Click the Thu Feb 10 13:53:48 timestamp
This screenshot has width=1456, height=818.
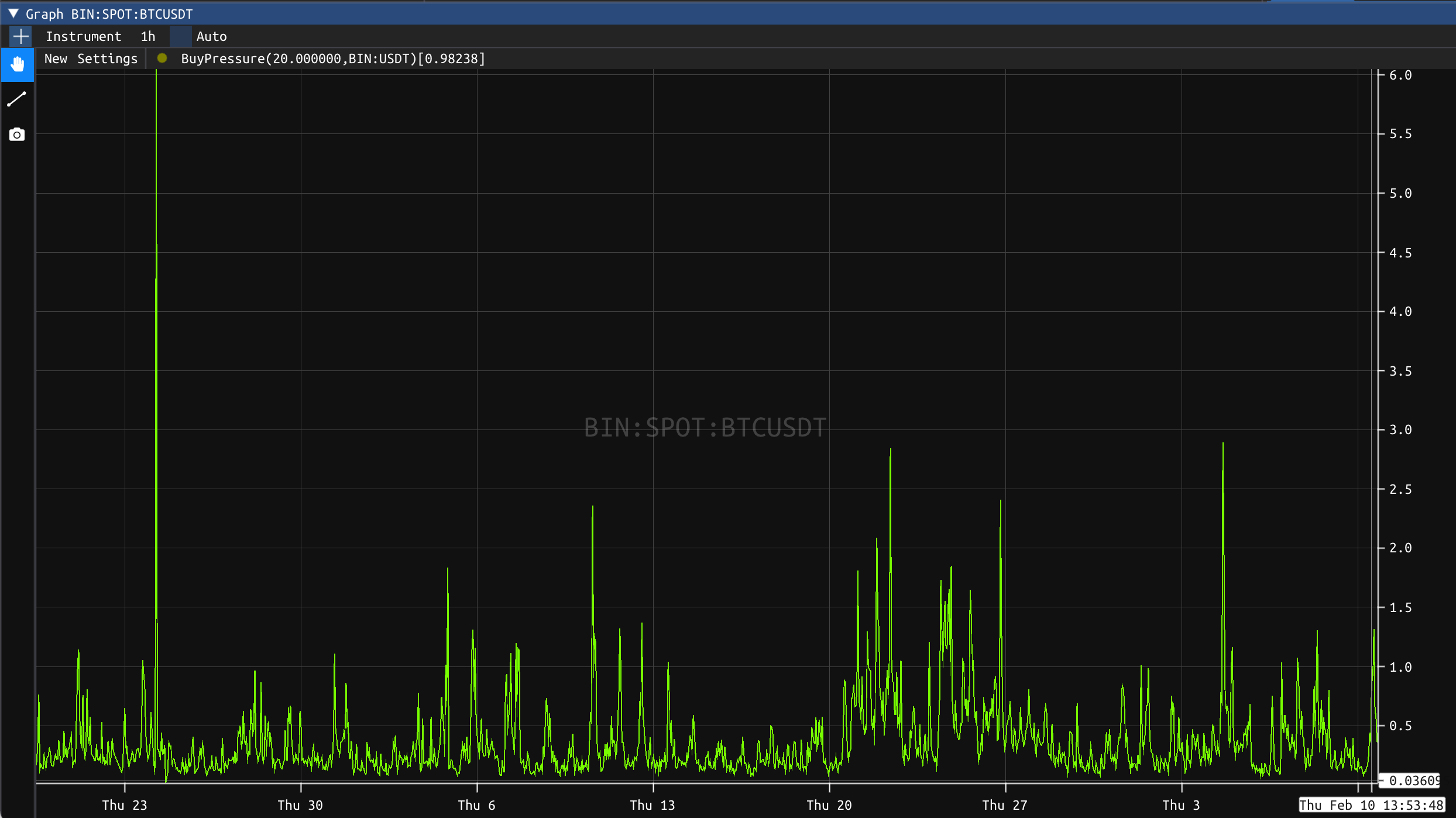coord(1372,805)
